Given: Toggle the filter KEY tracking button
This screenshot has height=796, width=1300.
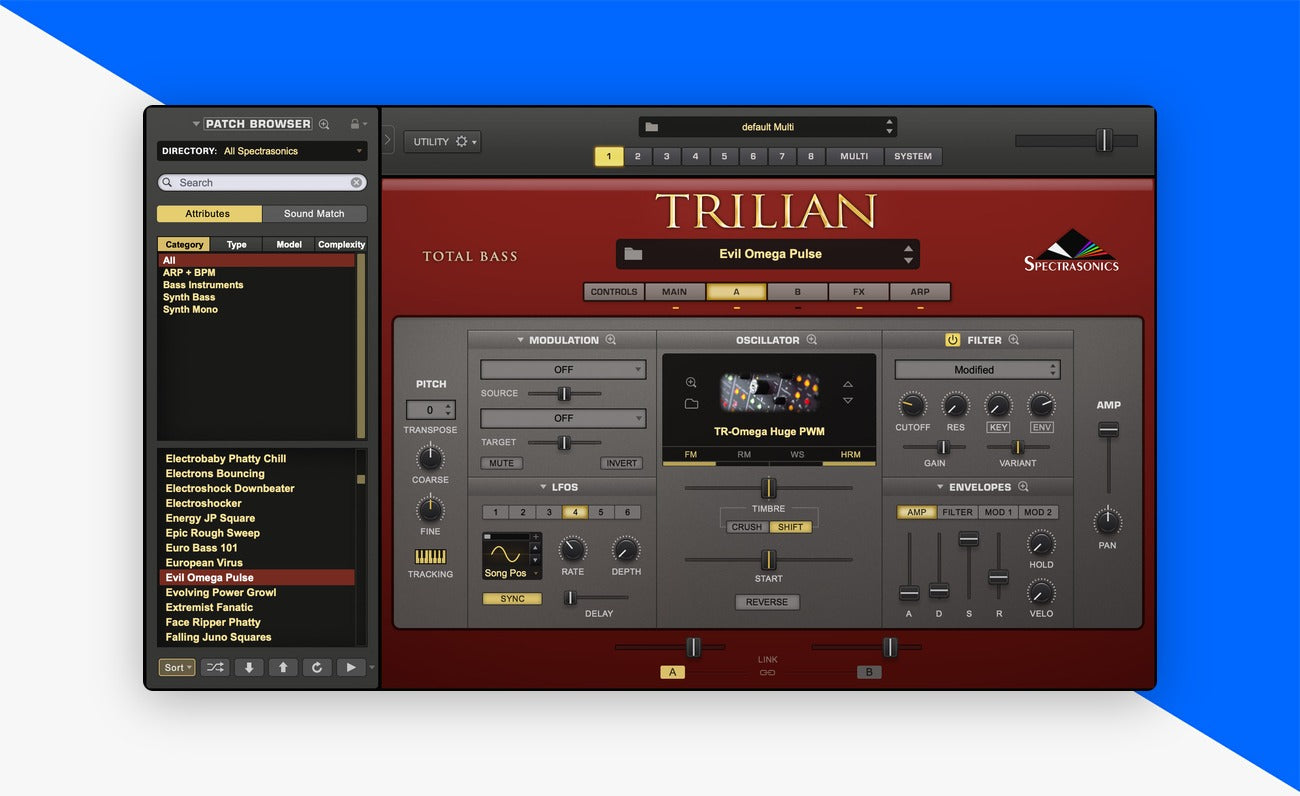Looking at the screenshot, I should point(998,427).
